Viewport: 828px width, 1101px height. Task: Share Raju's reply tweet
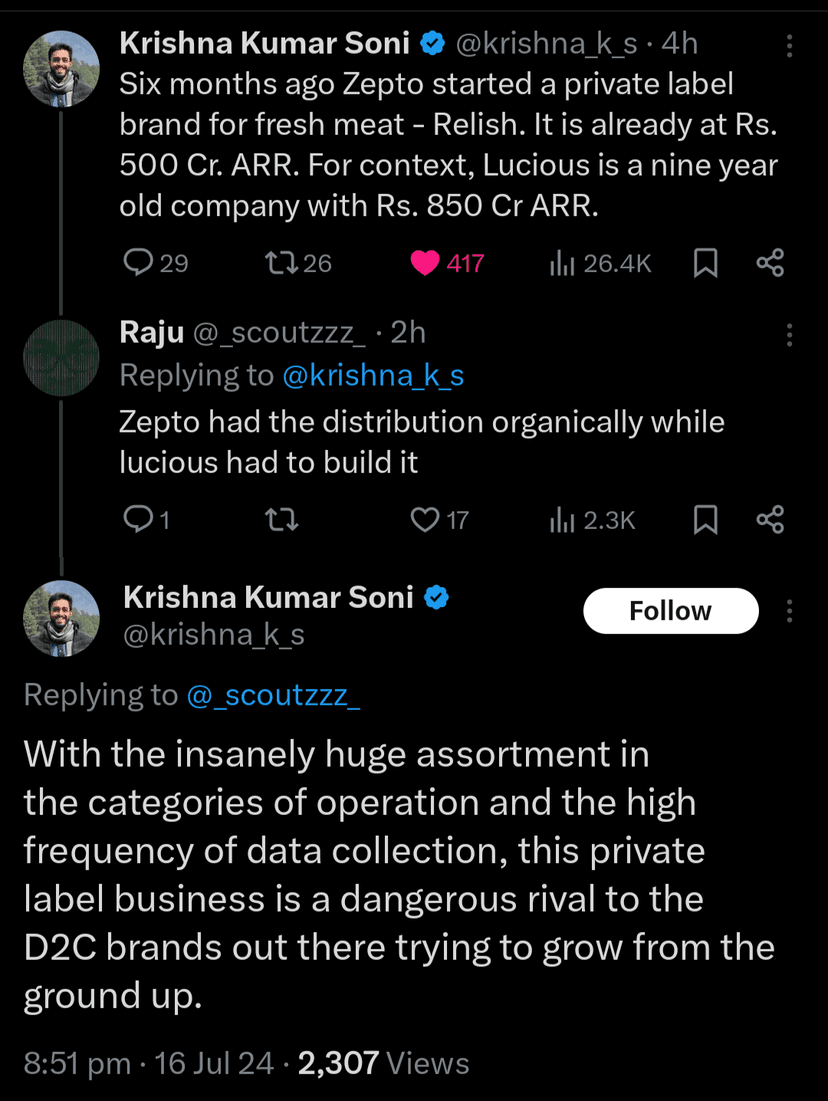click(x=770, y=519)
